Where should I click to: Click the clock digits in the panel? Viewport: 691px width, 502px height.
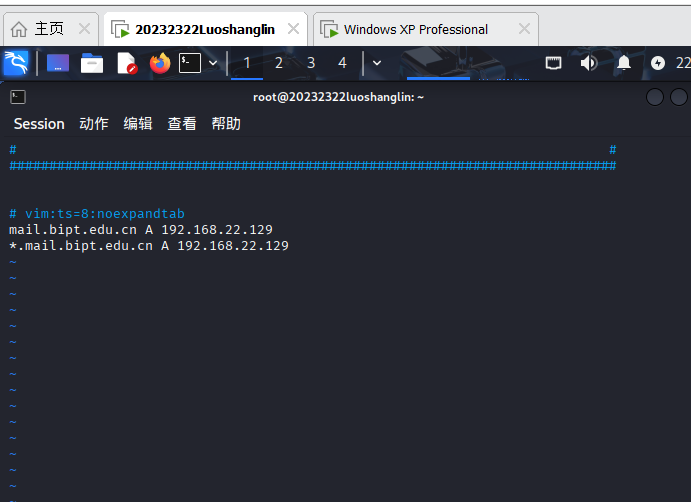pyautogui.click(x=683, y=63)
